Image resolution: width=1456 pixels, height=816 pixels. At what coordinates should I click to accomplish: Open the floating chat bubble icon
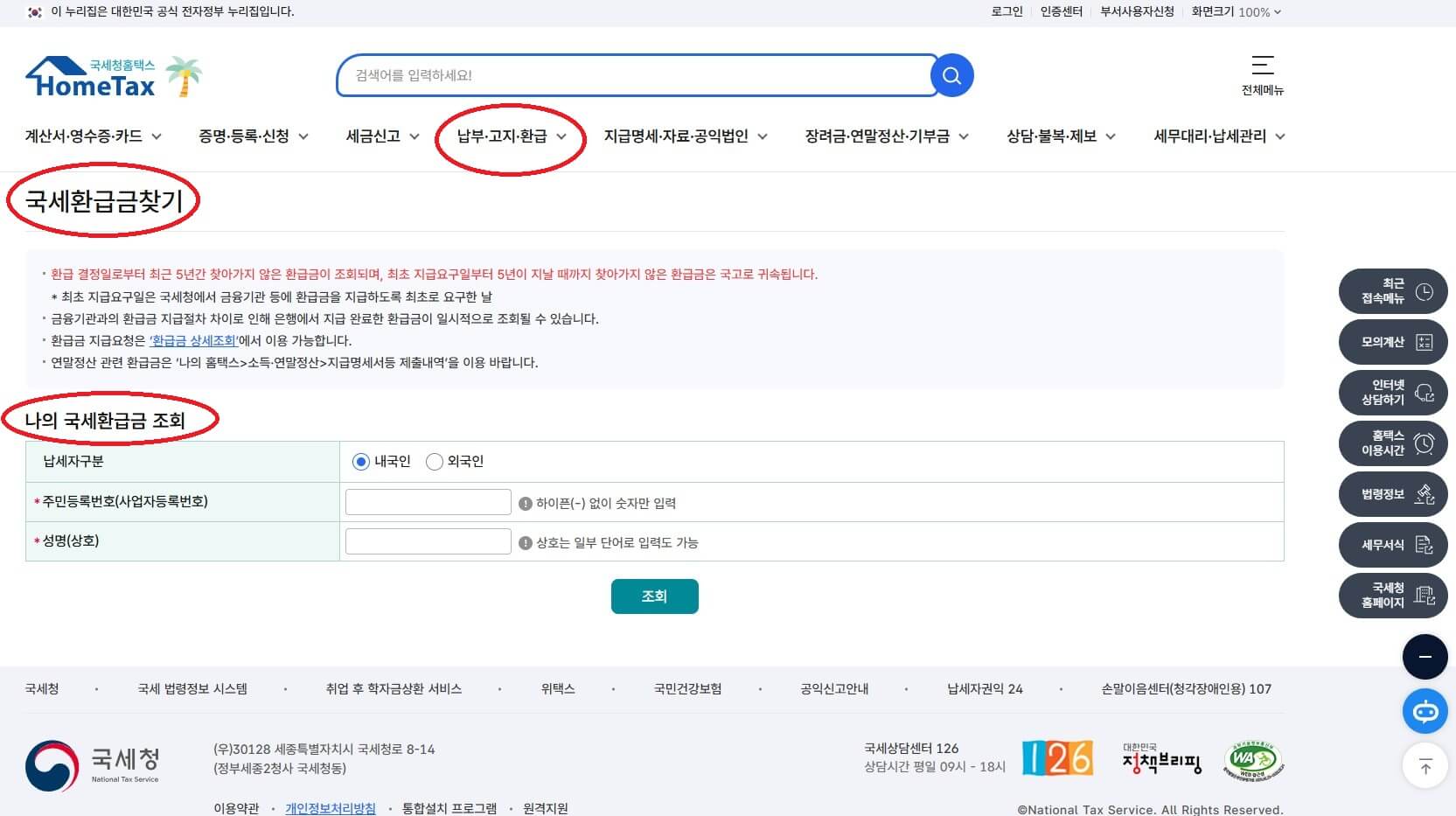click(1425, 711)
